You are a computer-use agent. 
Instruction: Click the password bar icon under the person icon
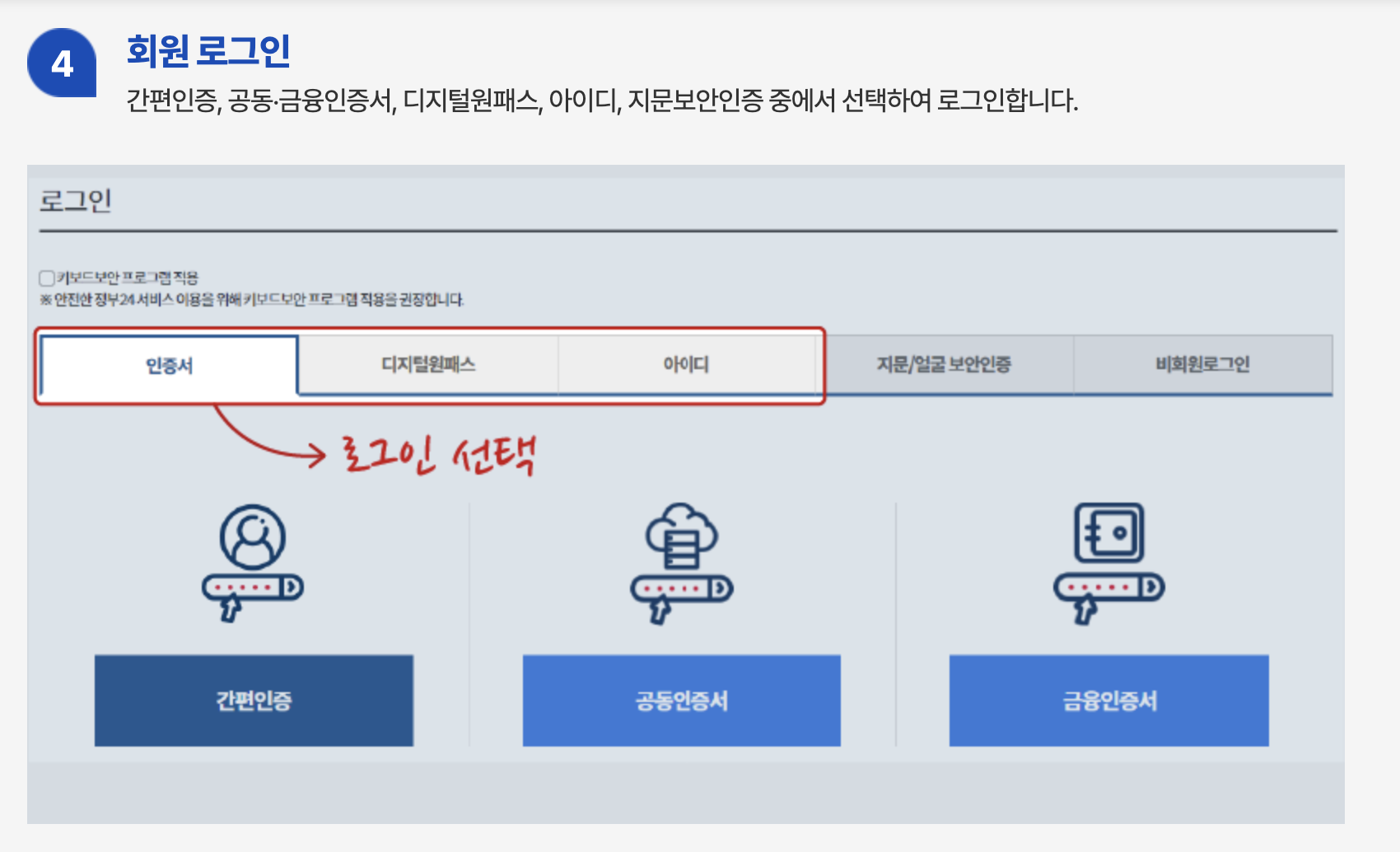[x=251, y=587]
